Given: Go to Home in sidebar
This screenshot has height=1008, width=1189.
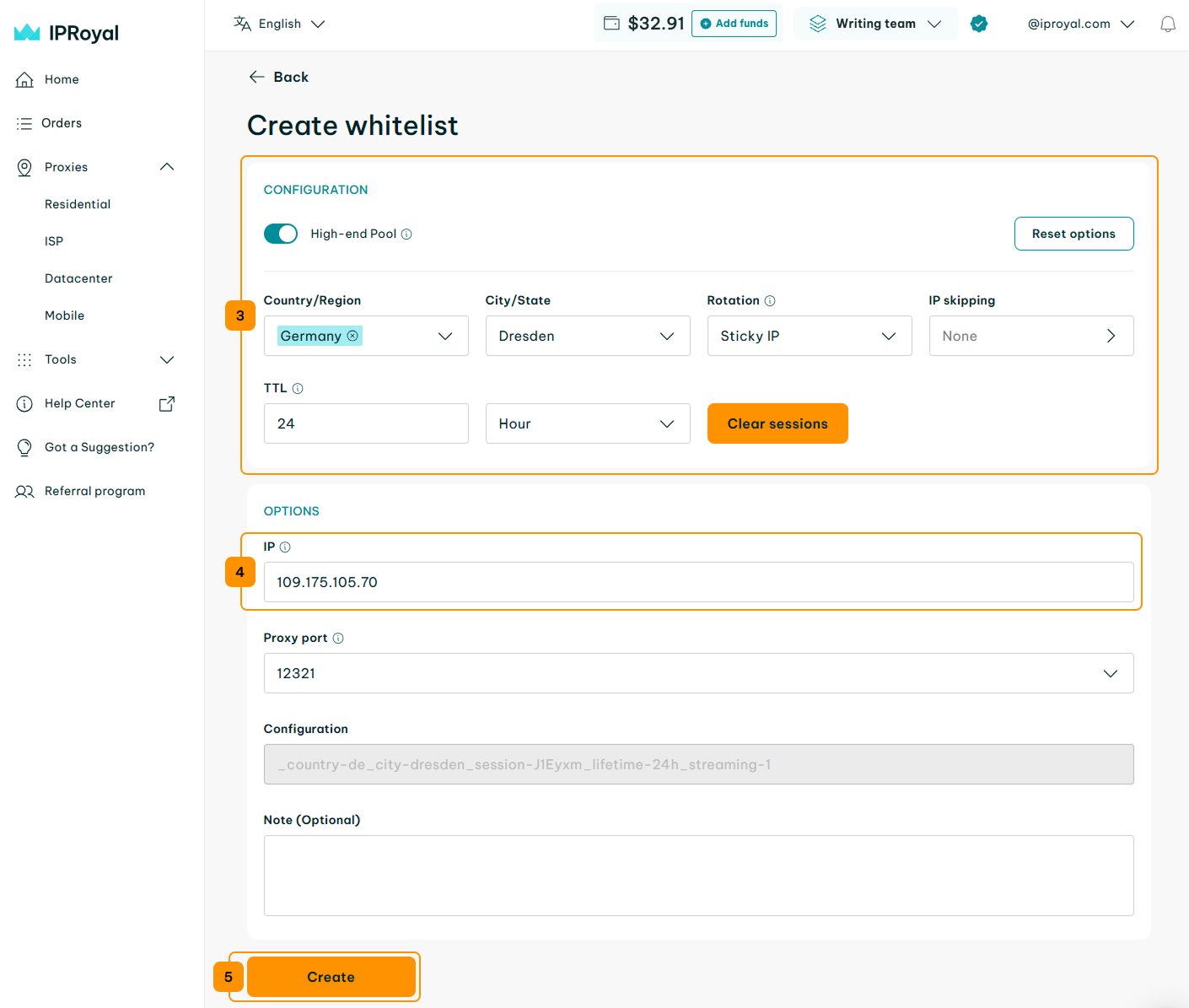Looking at the screenshot, I should pyautogui.click(x=62, y=79).
